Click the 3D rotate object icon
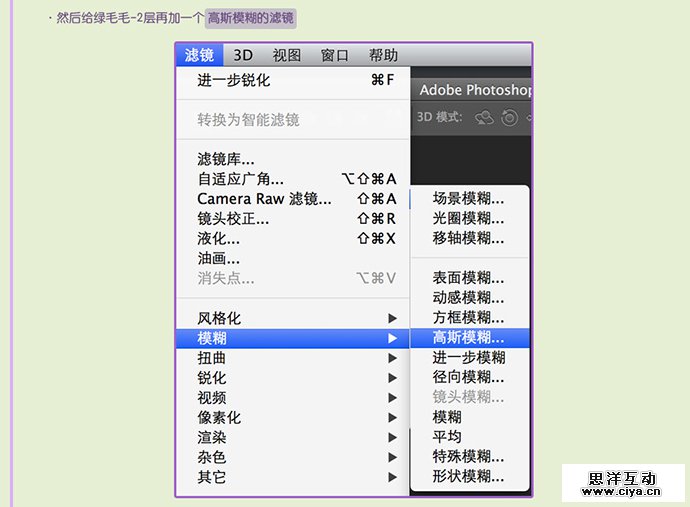 pyautogui.click(x=485, y=117)
